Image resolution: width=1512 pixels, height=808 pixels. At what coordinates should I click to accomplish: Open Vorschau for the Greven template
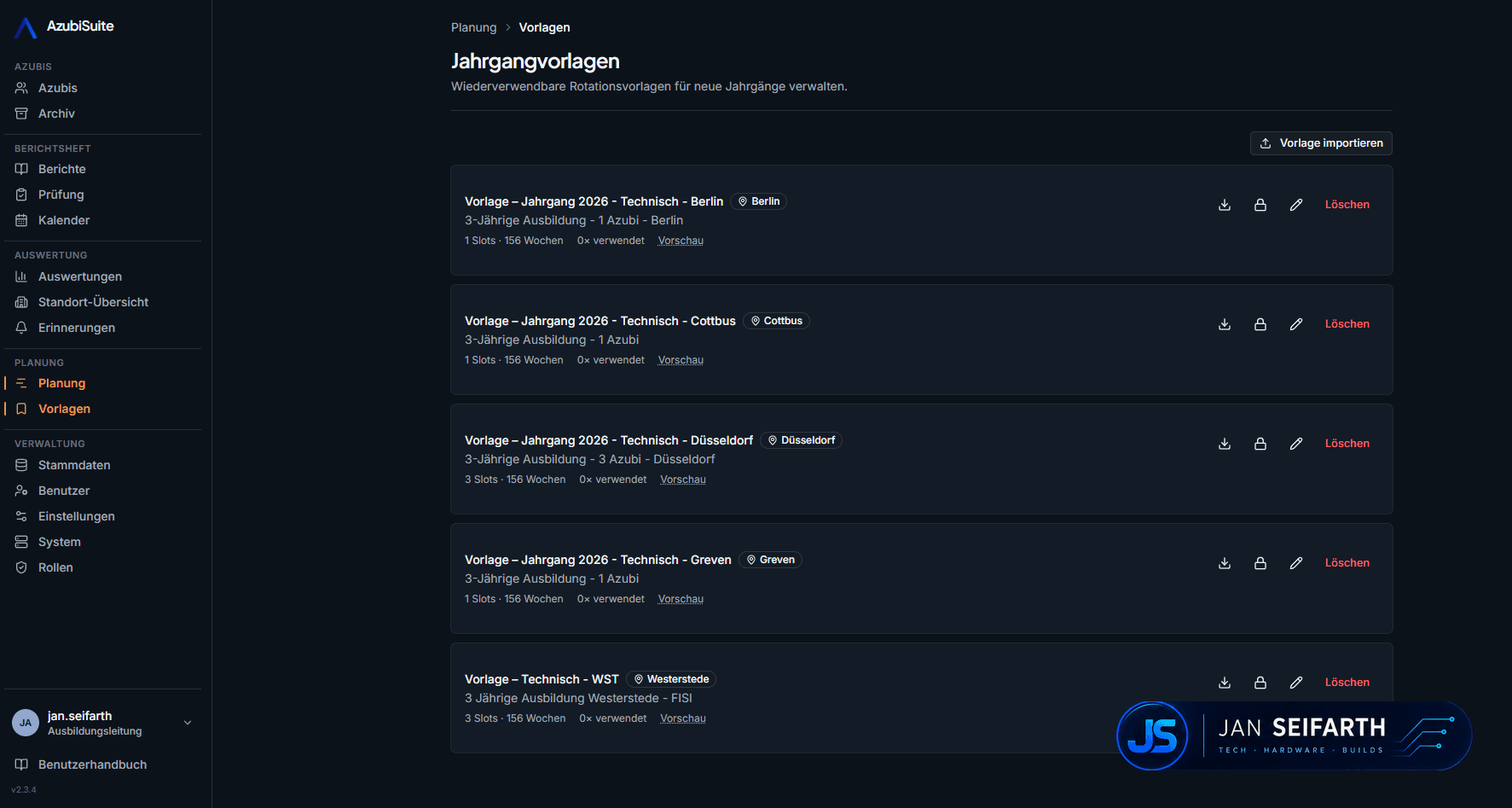(x=681, y=599)
